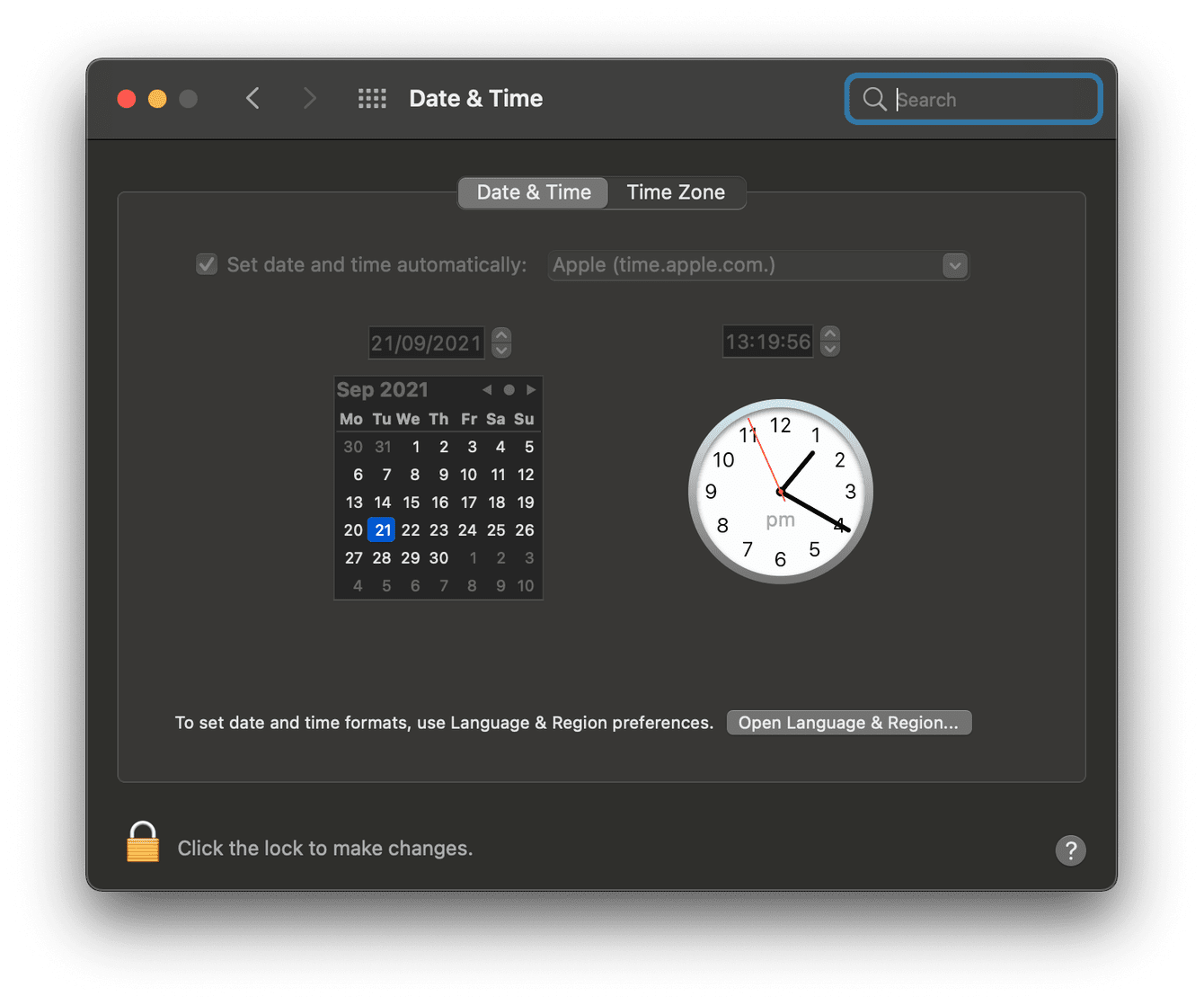1204x1005 pixels.
Task: Click the Show All grid icon
Action: tap(372, 98)
